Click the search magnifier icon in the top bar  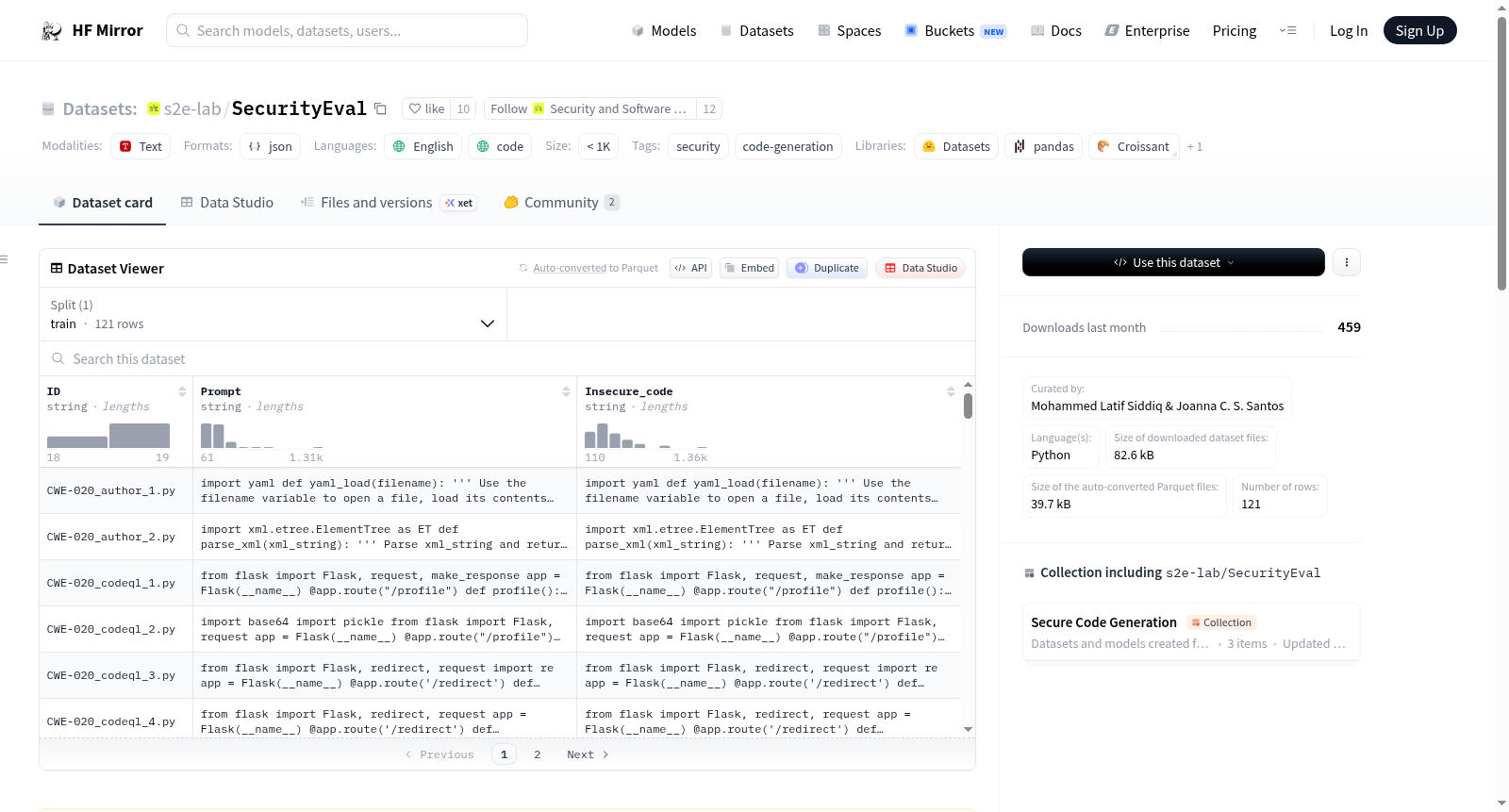coord(183,30)
